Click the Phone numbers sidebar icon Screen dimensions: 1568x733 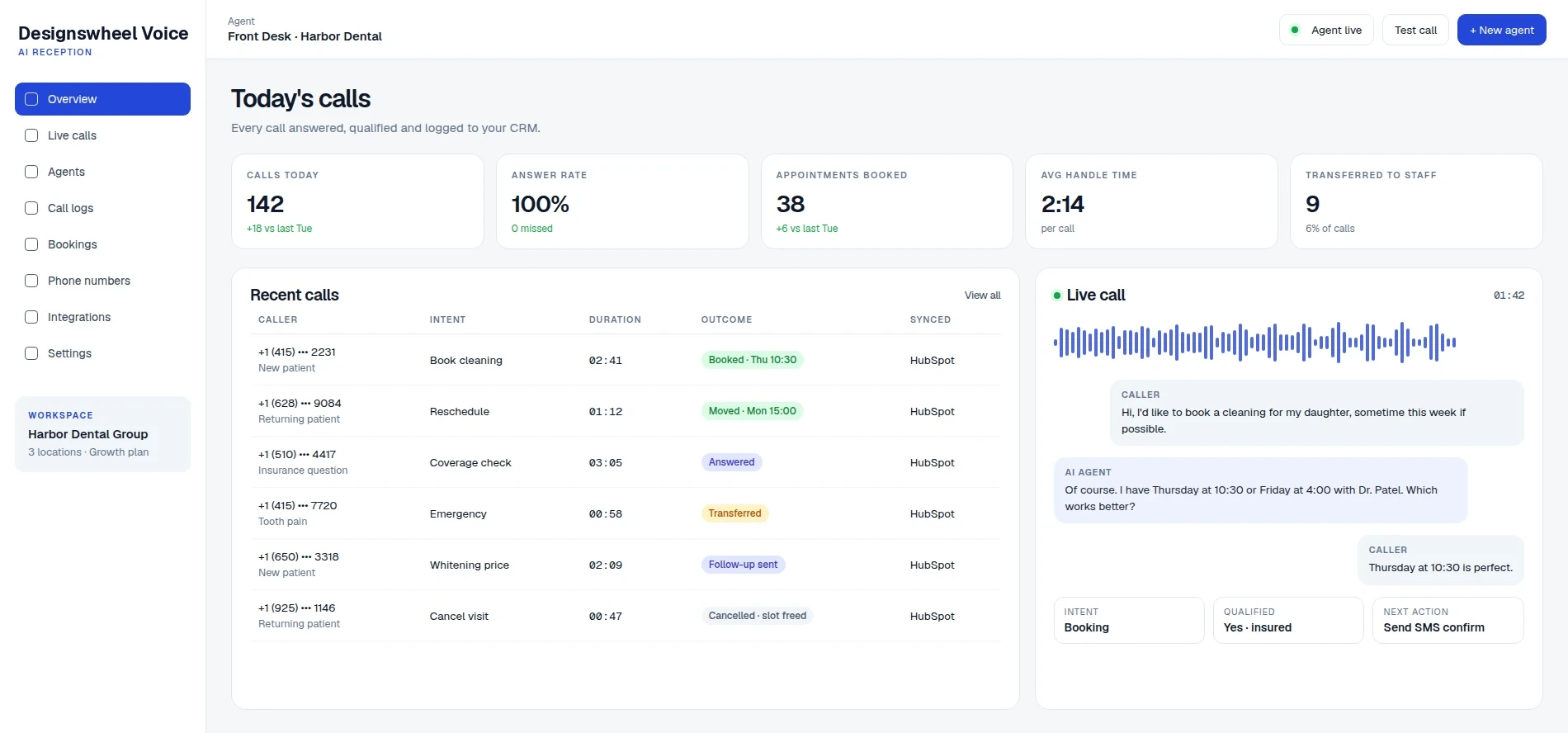tap(31, 281)
